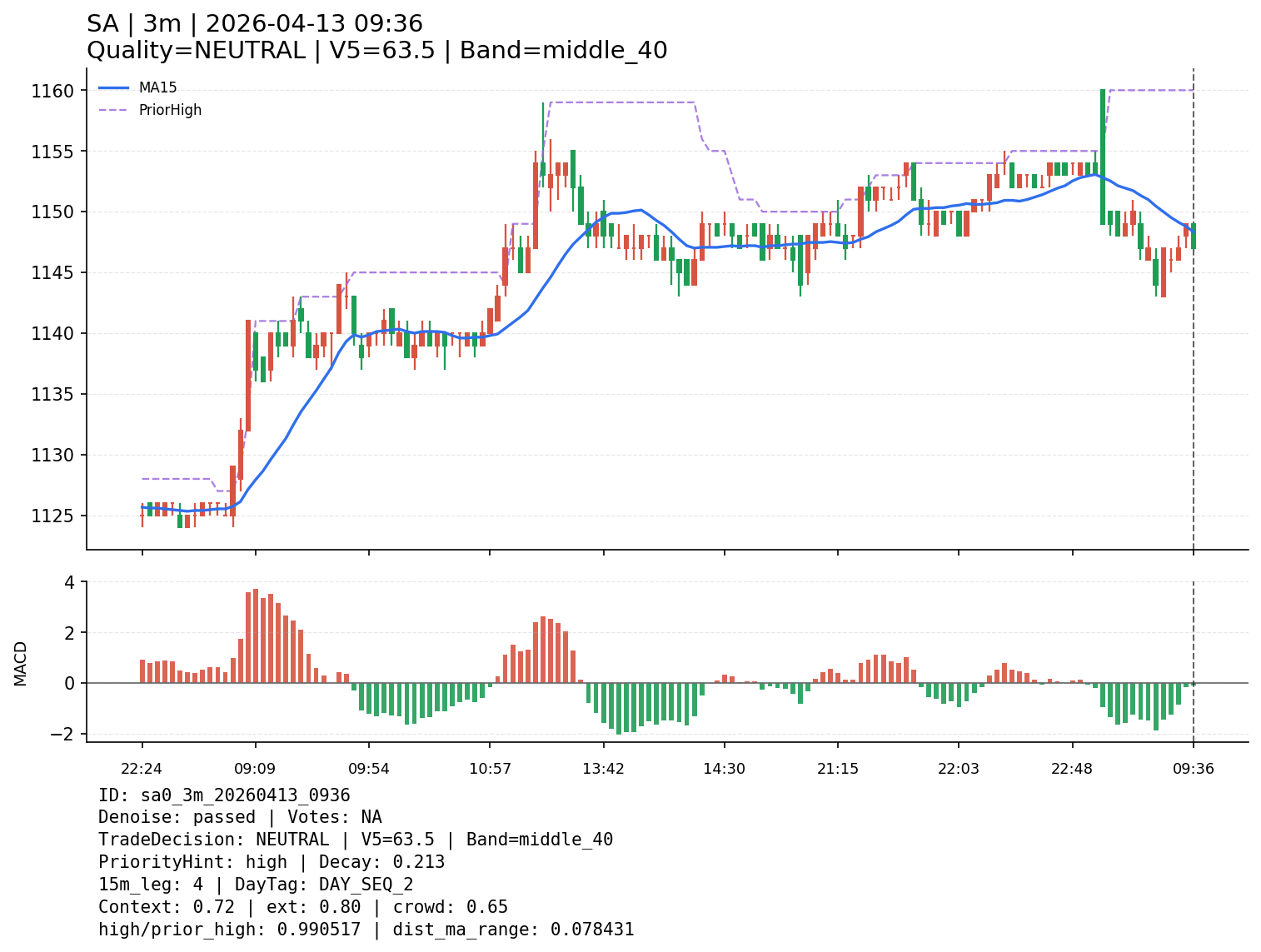The height and width of the screenshot is (952, 1261).
Task: Select the 09:36 time axis label
Action: [x=1193, y=769]
